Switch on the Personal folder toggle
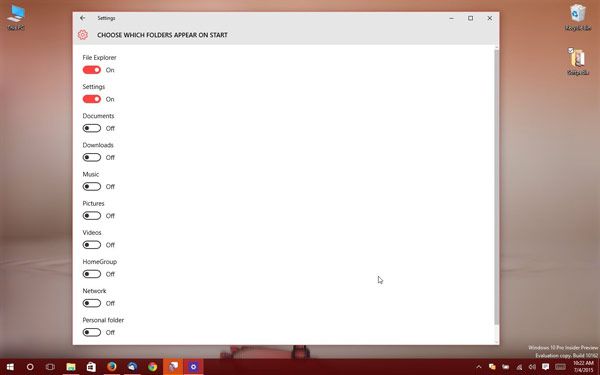This screenshot has height=375, width=600. coord(92,332)
